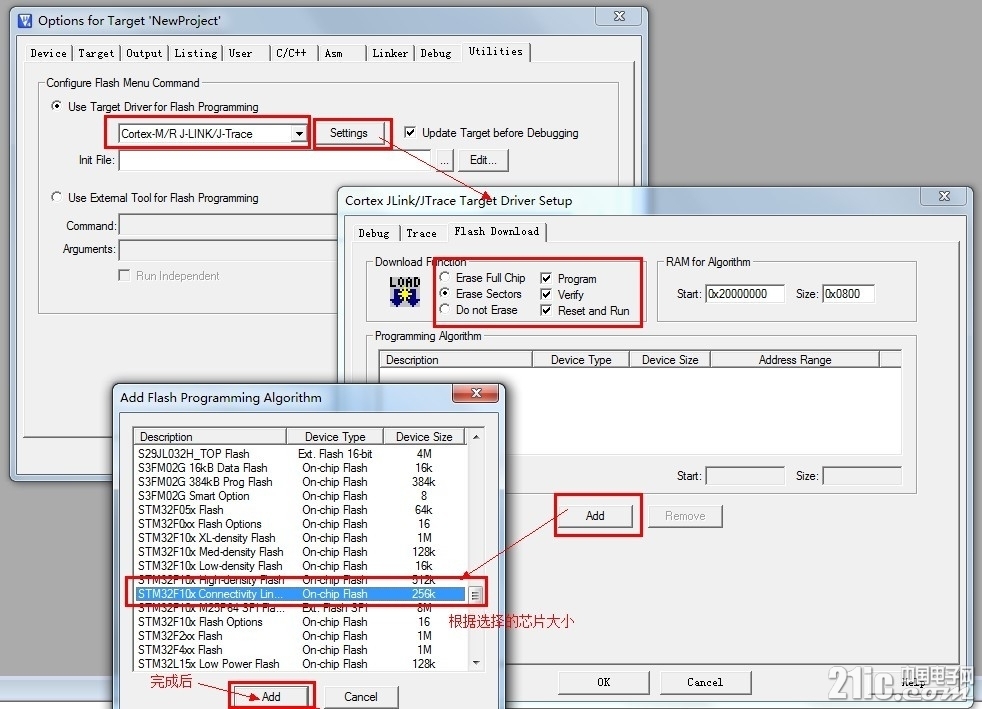Viewport: 982px width, 709px height.
Task: Open the C/C++ tab
Action: point(291,53)
